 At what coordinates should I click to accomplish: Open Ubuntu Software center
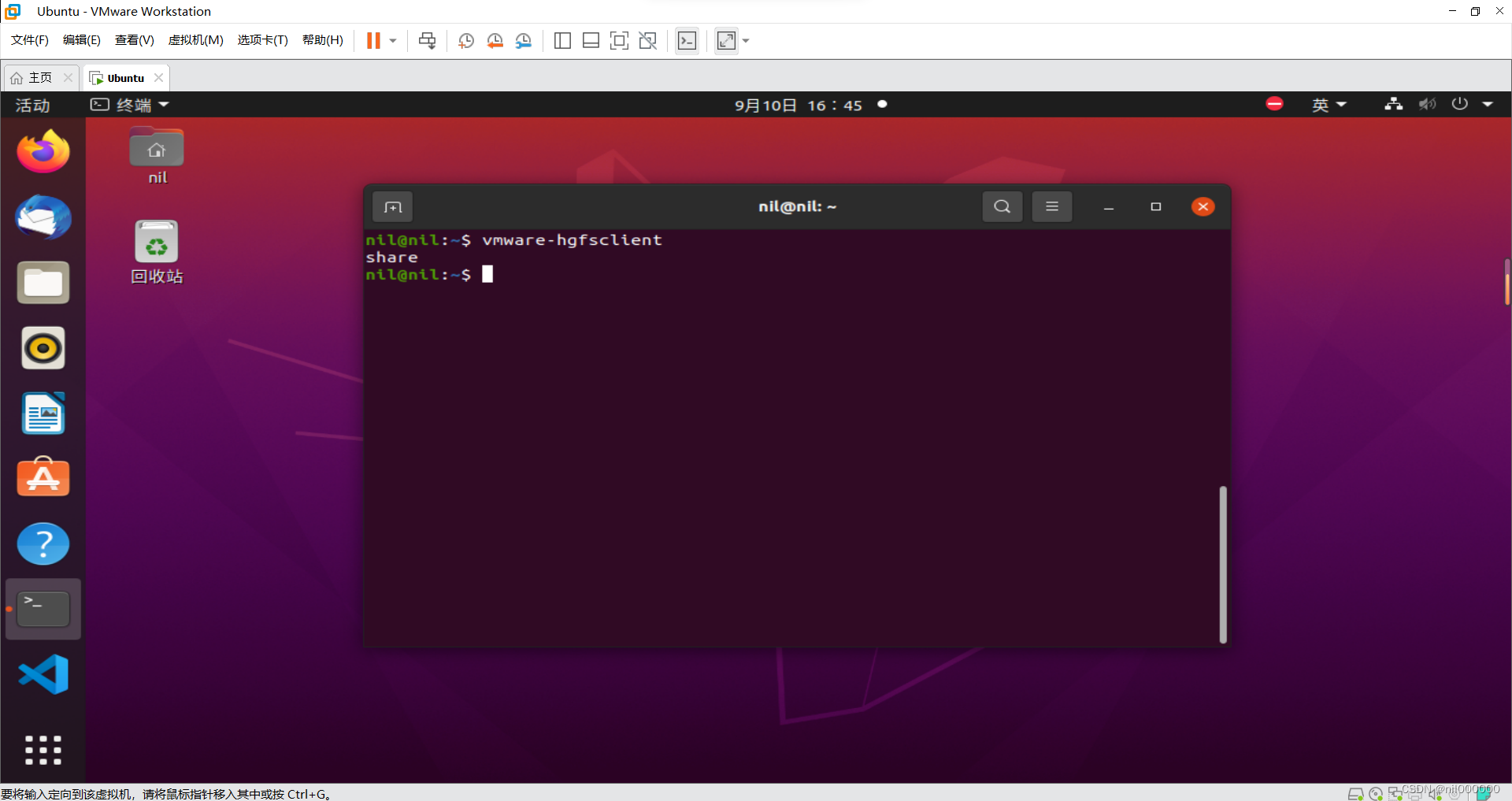point(43,478)
